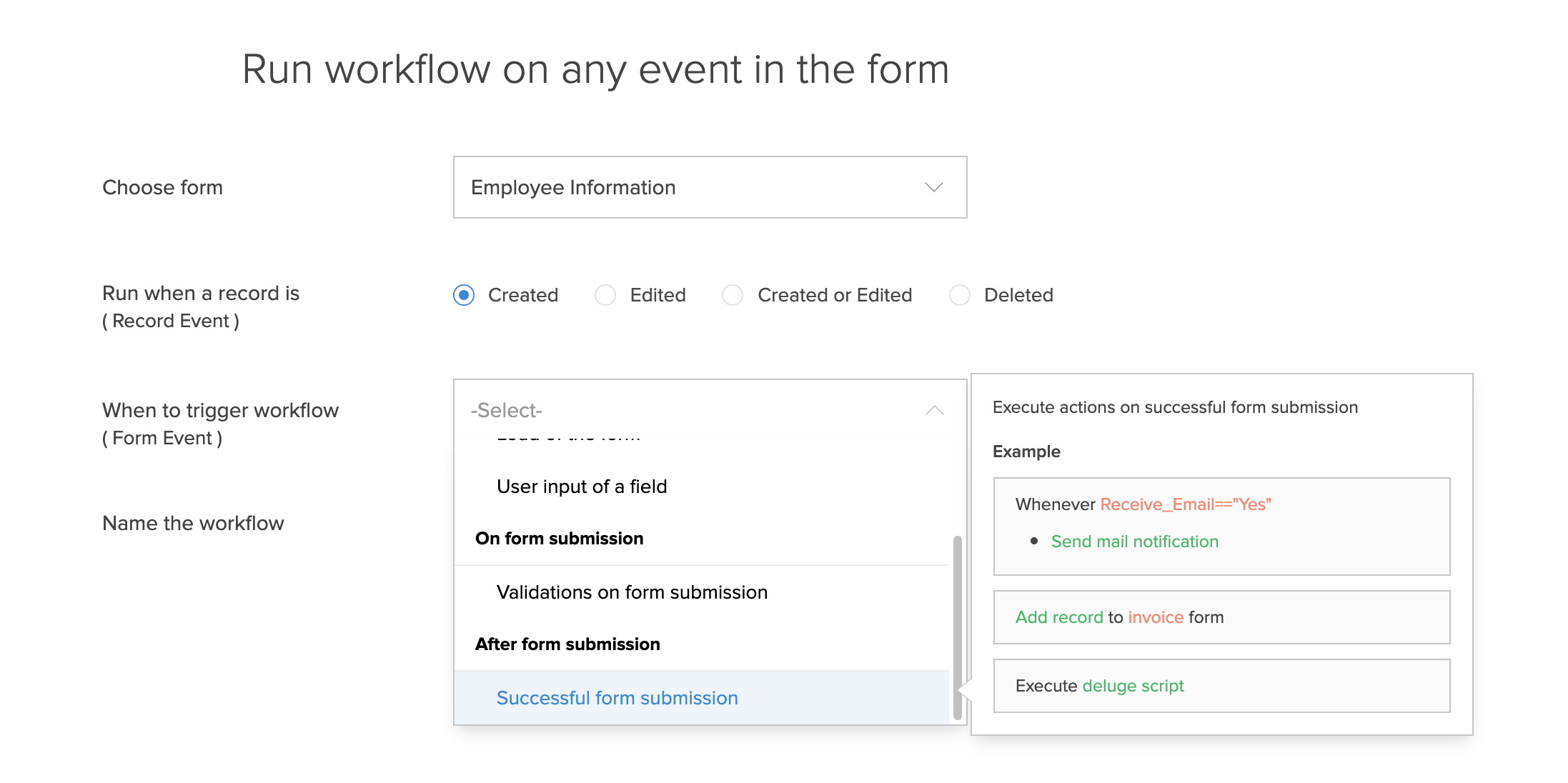Viewport: 1568px width, 783px height.
Task: Click the Send mail notification link
Action: [x=1134, y=542]
